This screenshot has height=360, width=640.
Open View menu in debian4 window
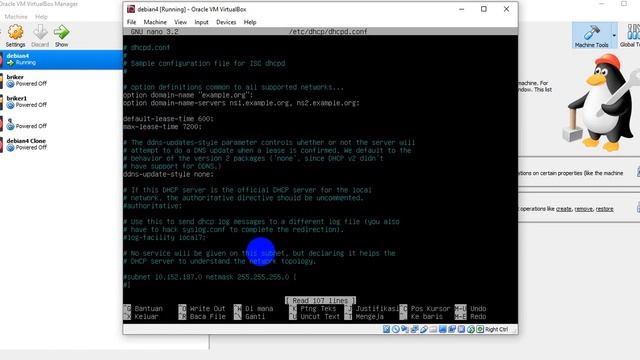coord(180,22)
